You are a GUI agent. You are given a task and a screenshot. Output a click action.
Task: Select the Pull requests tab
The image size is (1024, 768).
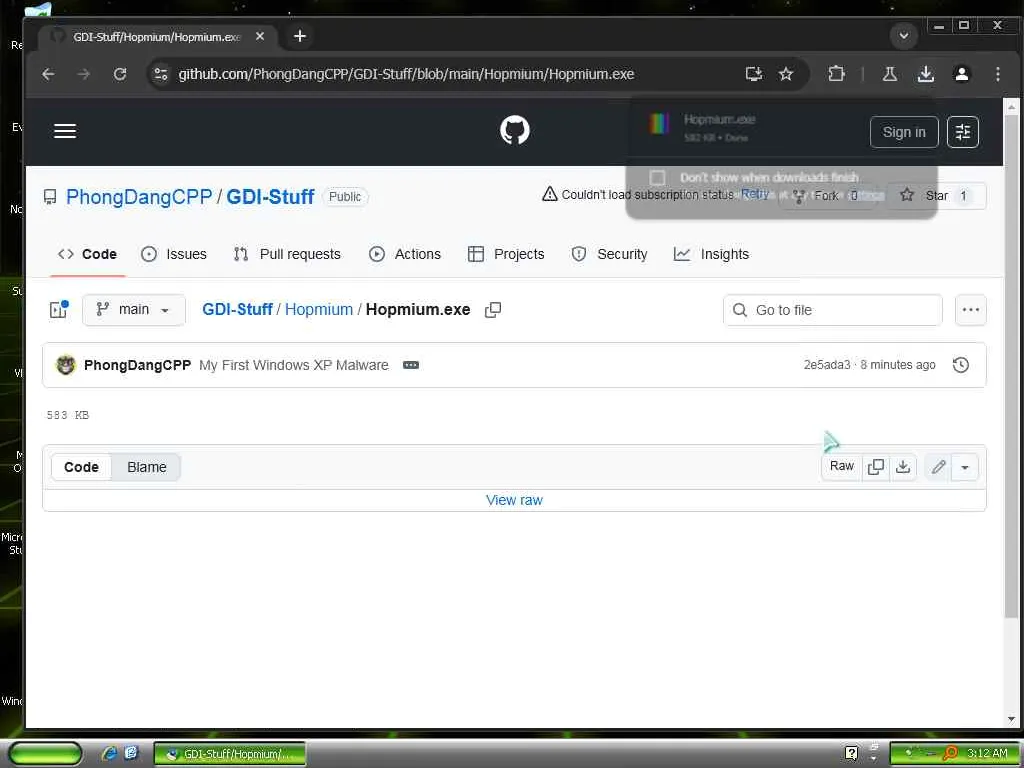(287, 254)
